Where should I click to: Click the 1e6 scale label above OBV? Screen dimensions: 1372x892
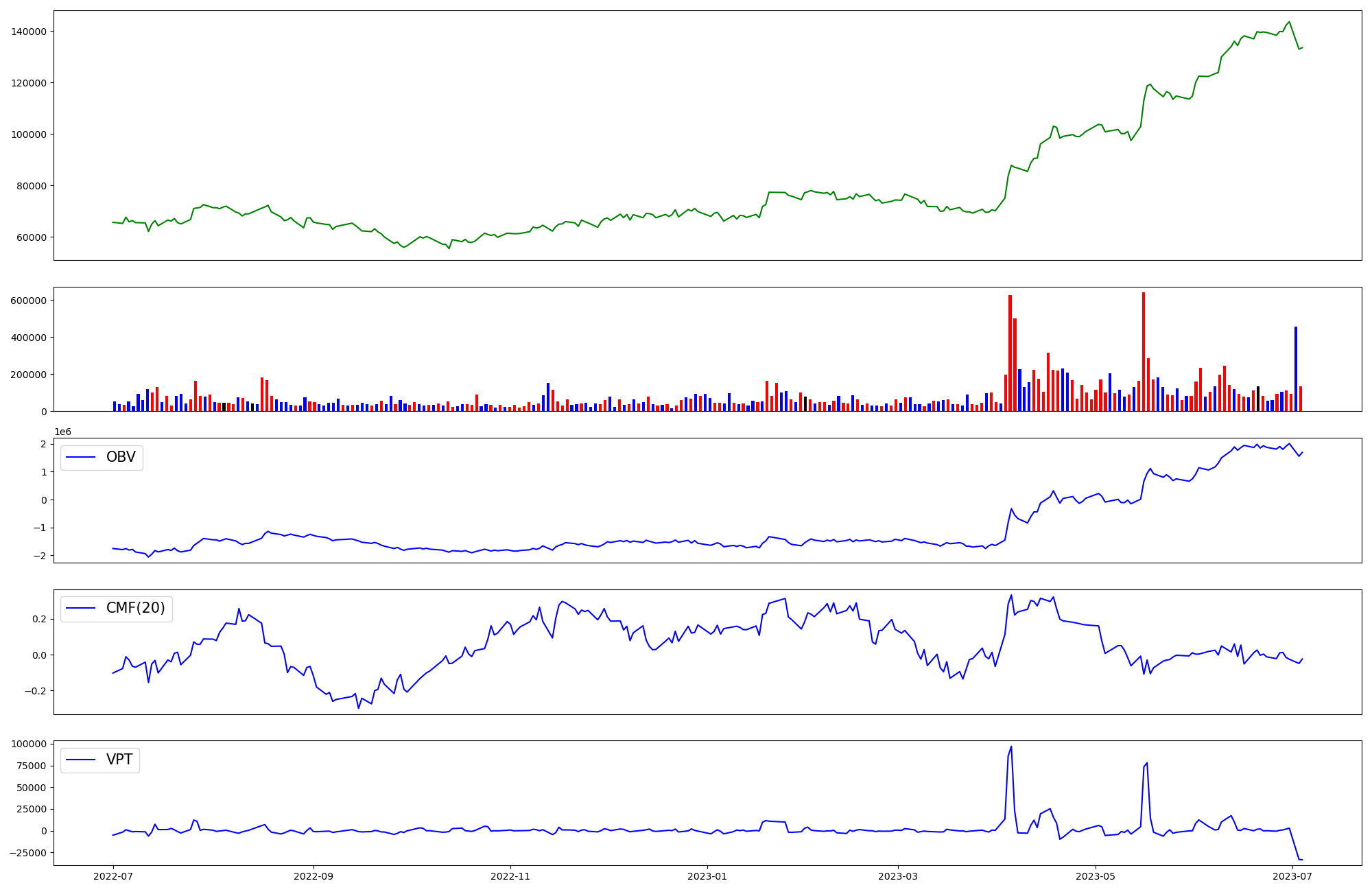(62, 432)
